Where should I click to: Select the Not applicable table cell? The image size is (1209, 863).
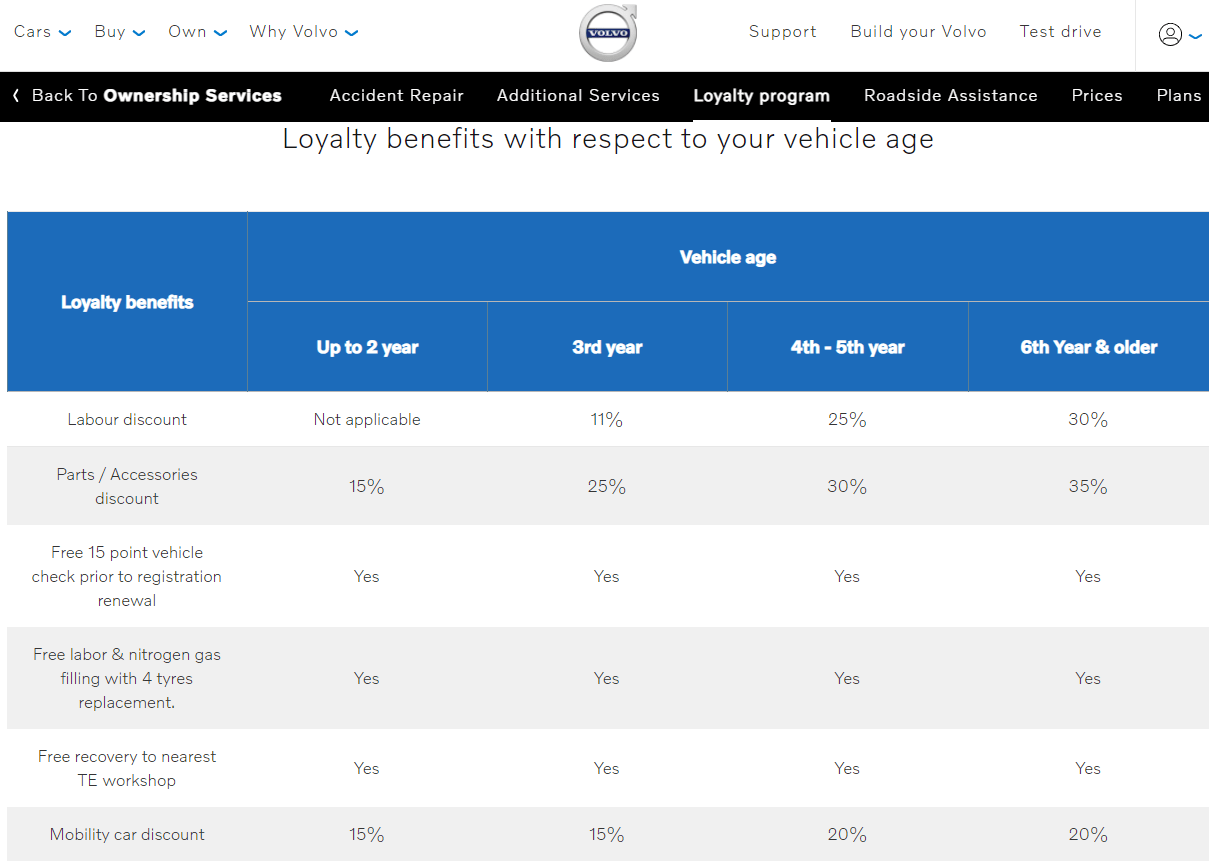point(366,419)
